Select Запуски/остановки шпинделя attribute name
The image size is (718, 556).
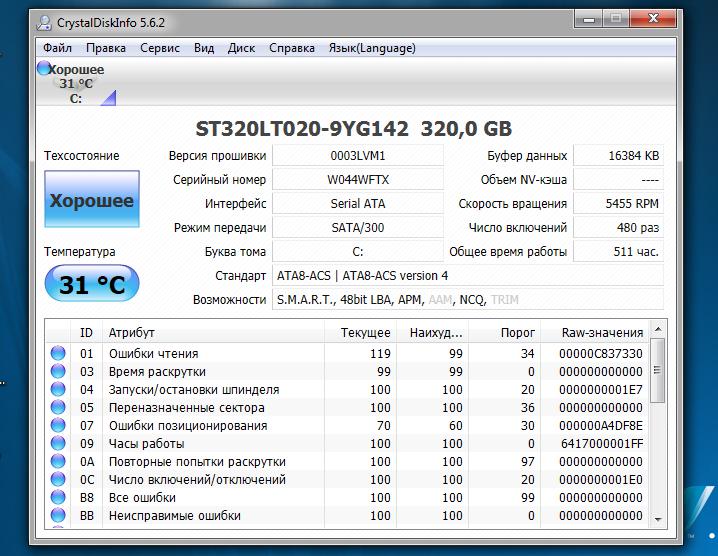pos(194,390)
